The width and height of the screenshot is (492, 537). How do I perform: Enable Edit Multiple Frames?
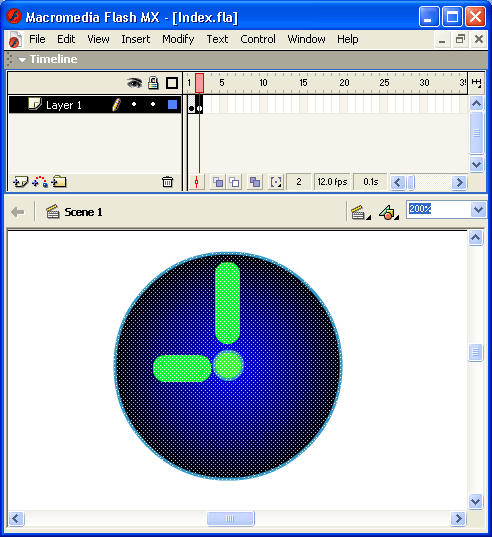[x=255, y=182]
